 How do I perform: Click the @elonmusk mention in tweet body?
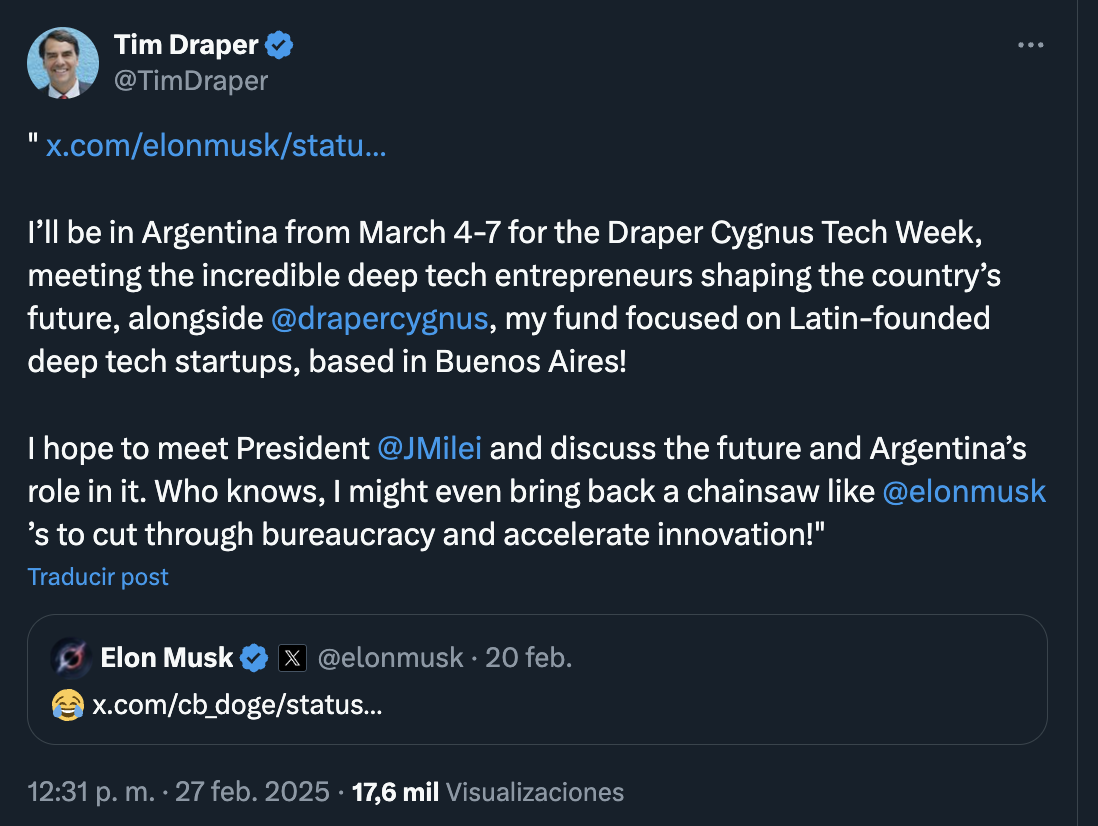coord(965,491)
